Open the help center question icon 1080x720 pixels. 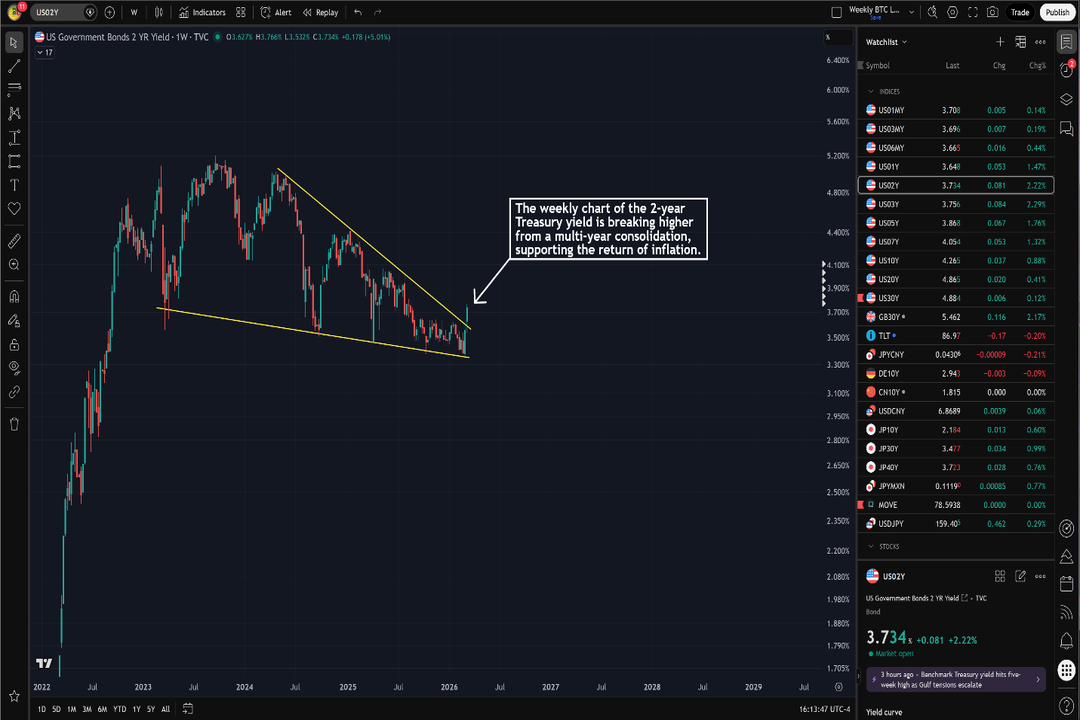pos(1066,705)
